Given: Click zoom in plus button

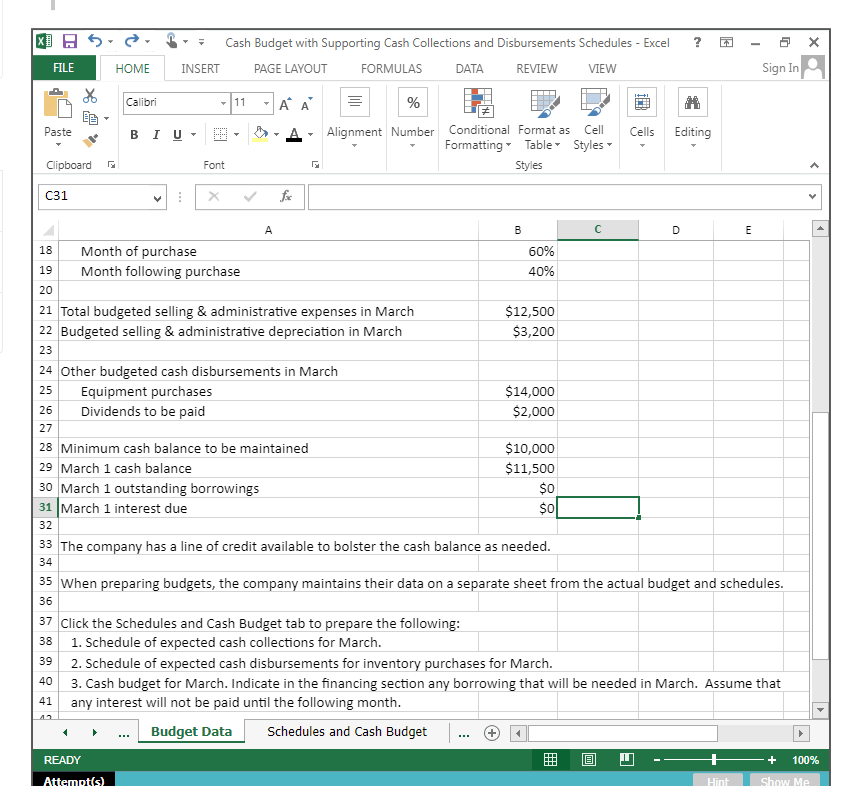Looking at the screenshot, I should point(772,760).
